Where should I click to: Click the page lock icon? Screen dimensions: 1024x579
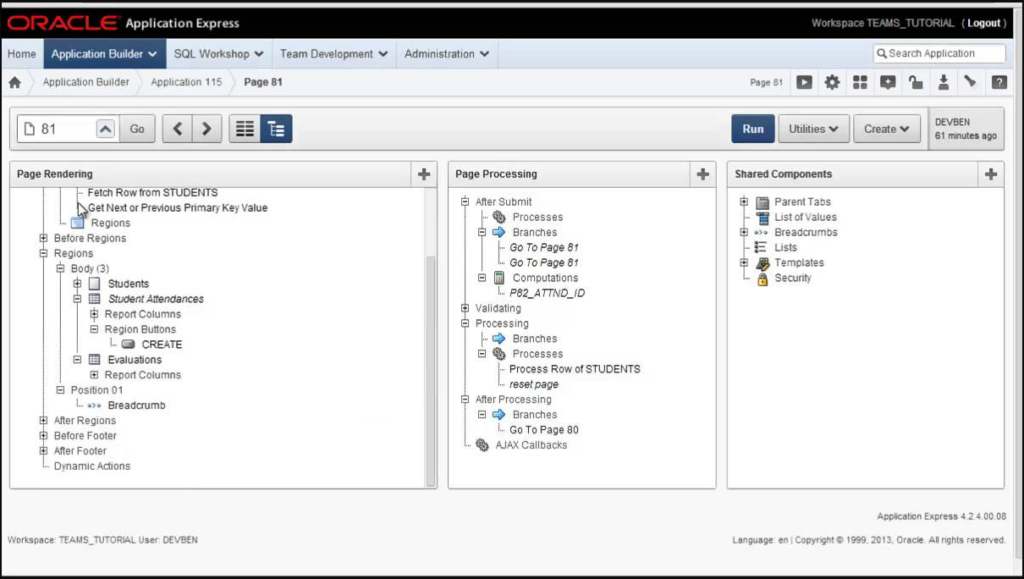[916, 82]
